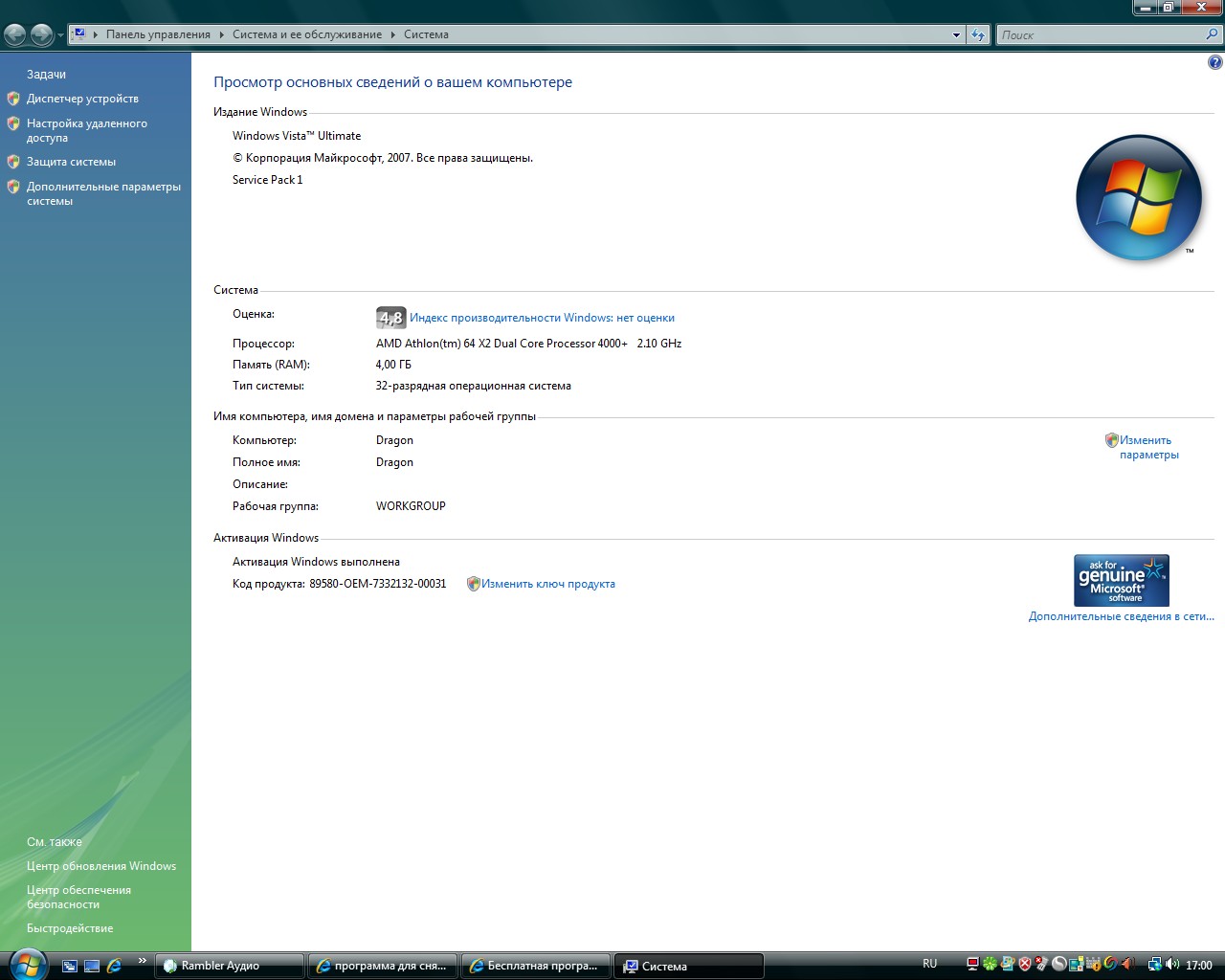Click Show desktop quick launch icon

click(x=92, y=966)
